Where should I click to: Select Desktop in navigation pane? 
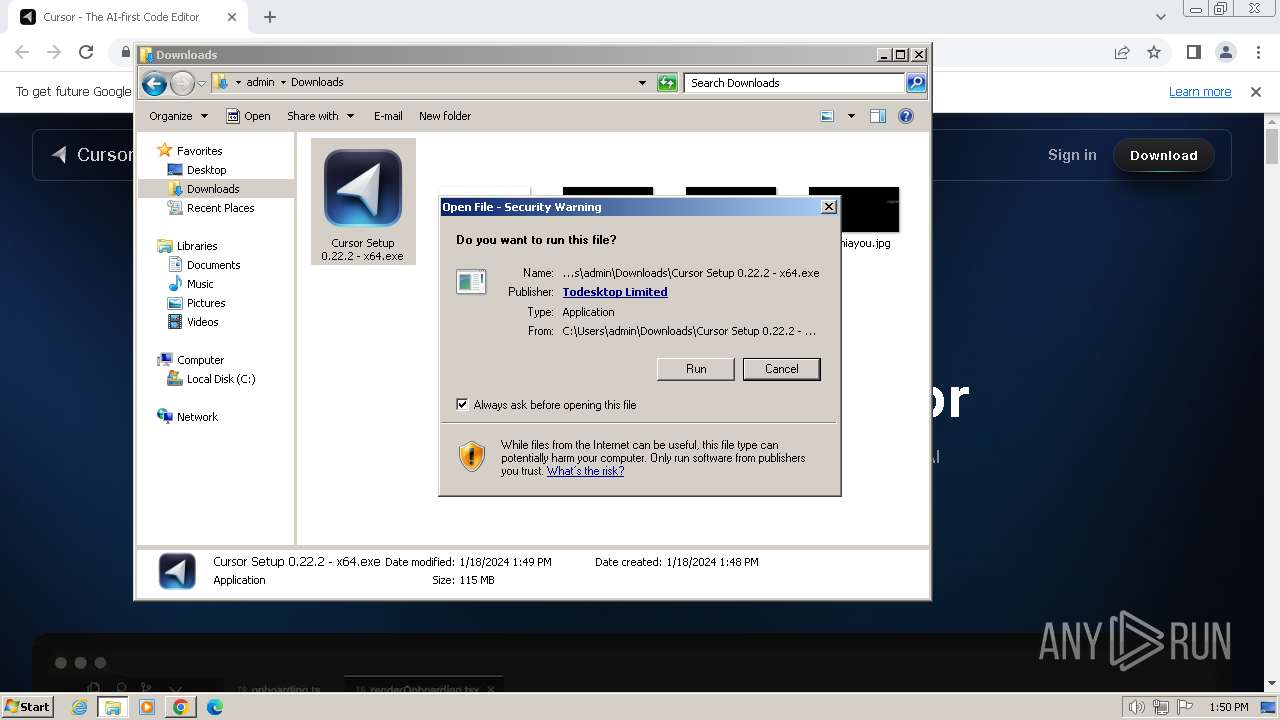[206, 170]
